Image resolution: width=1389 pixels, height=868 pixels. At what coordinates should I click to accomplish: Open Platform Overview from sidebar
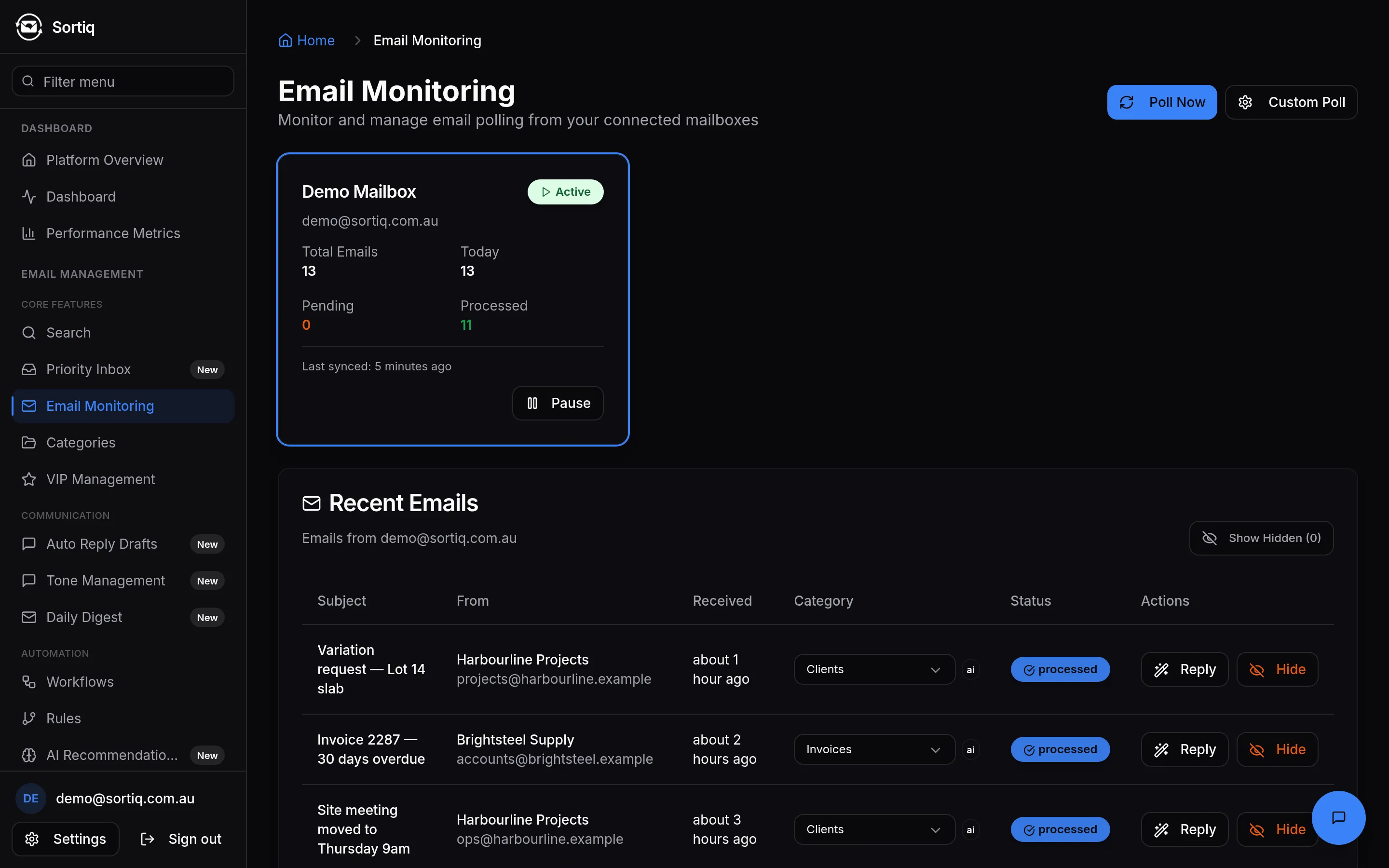tap(123, 160)
